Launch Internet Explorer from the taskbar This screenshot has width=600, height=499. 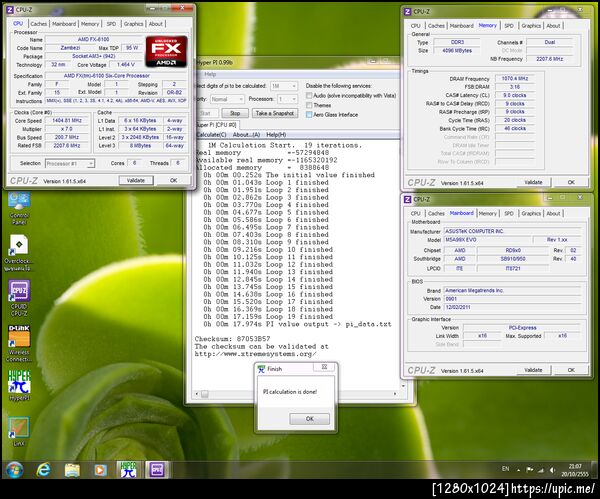point(43,470)
